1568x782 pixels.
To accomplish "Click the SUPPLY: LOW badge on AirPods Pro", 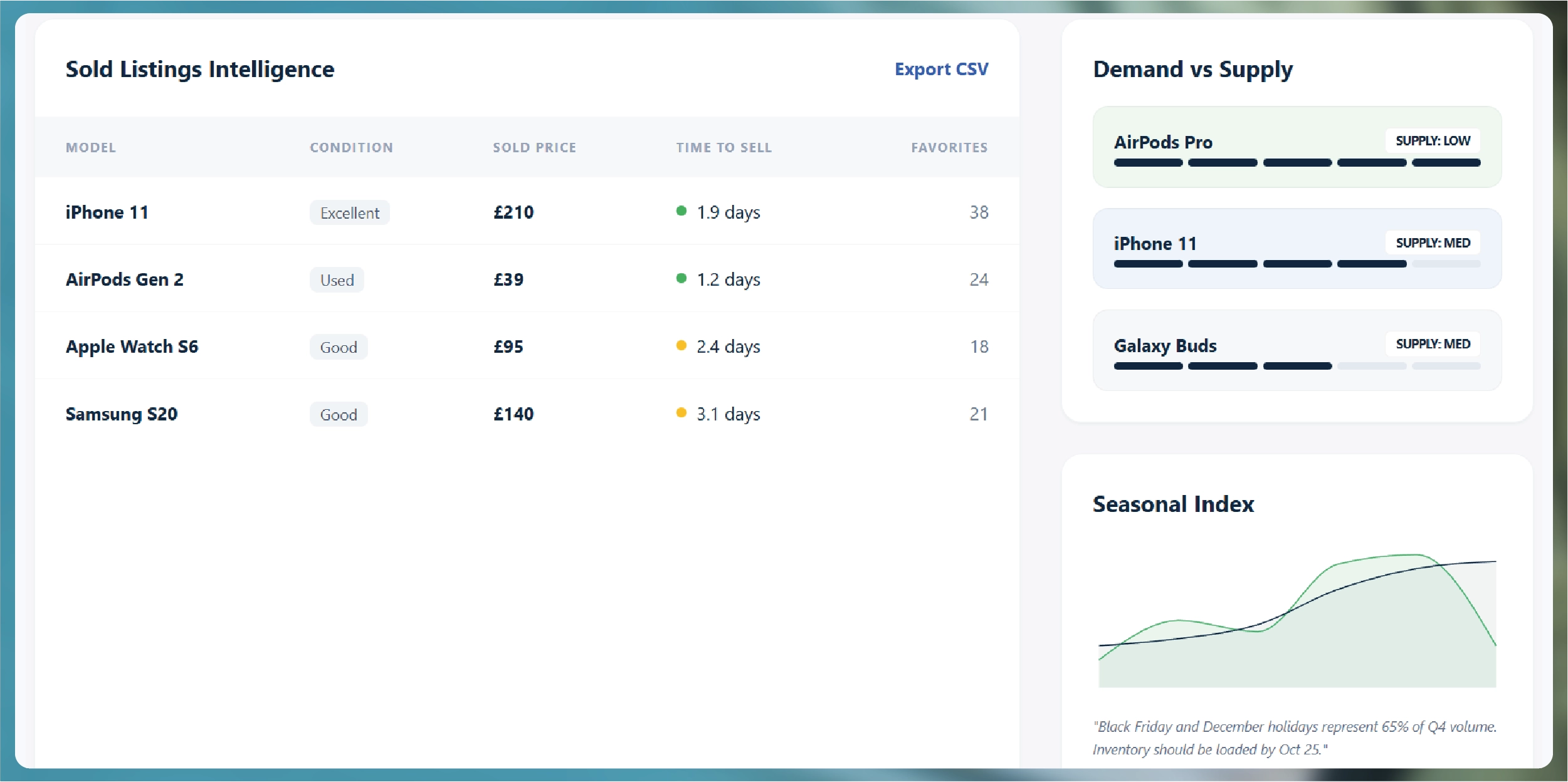I will tap(1433, 141).
